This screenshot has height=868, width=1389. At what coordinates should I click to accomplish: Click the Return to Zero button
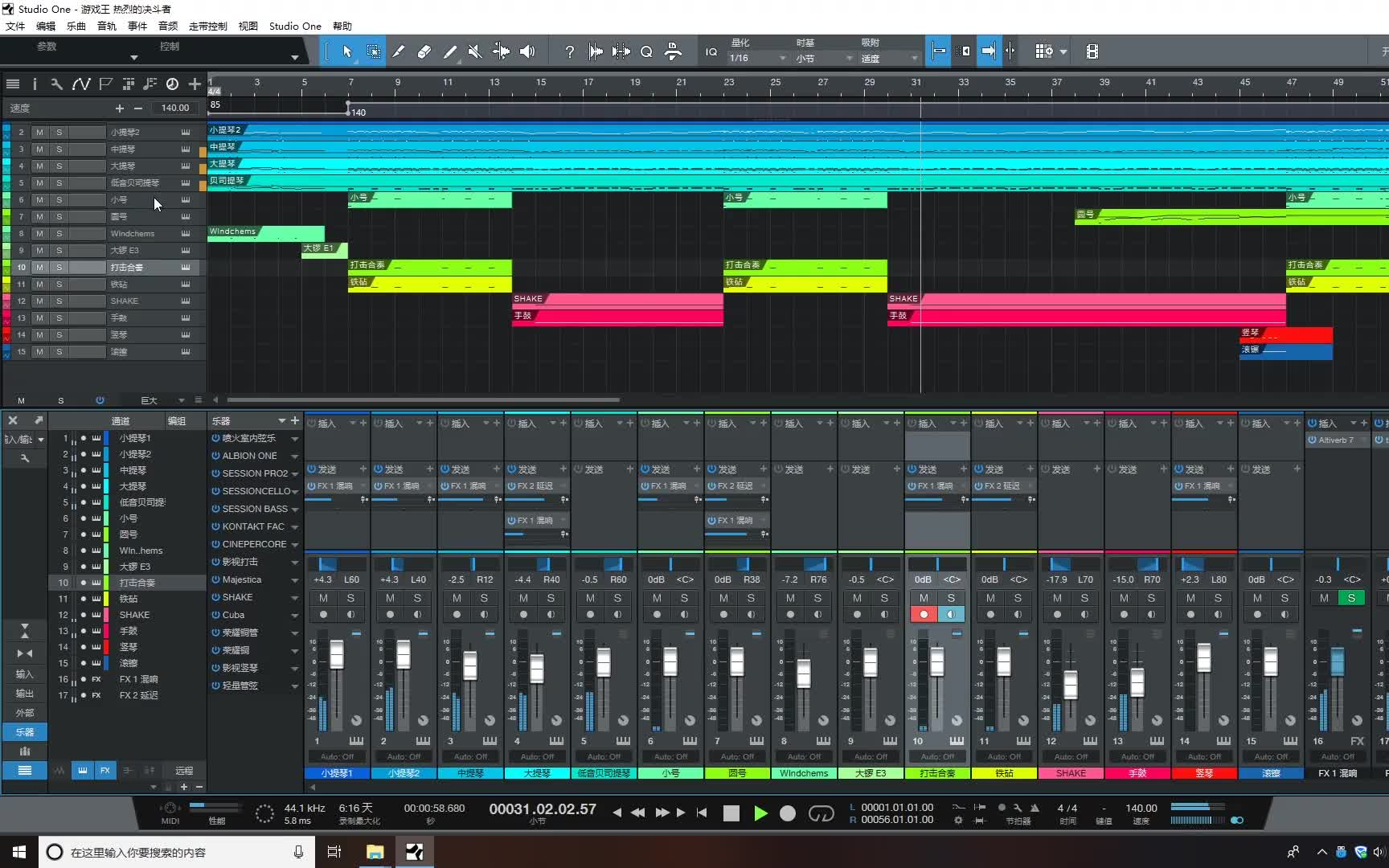point(702,813)
